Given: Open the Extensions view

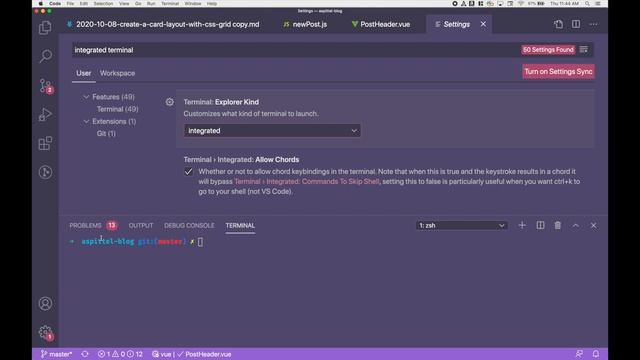Looking at the screenshot, I should click(45, 143).
